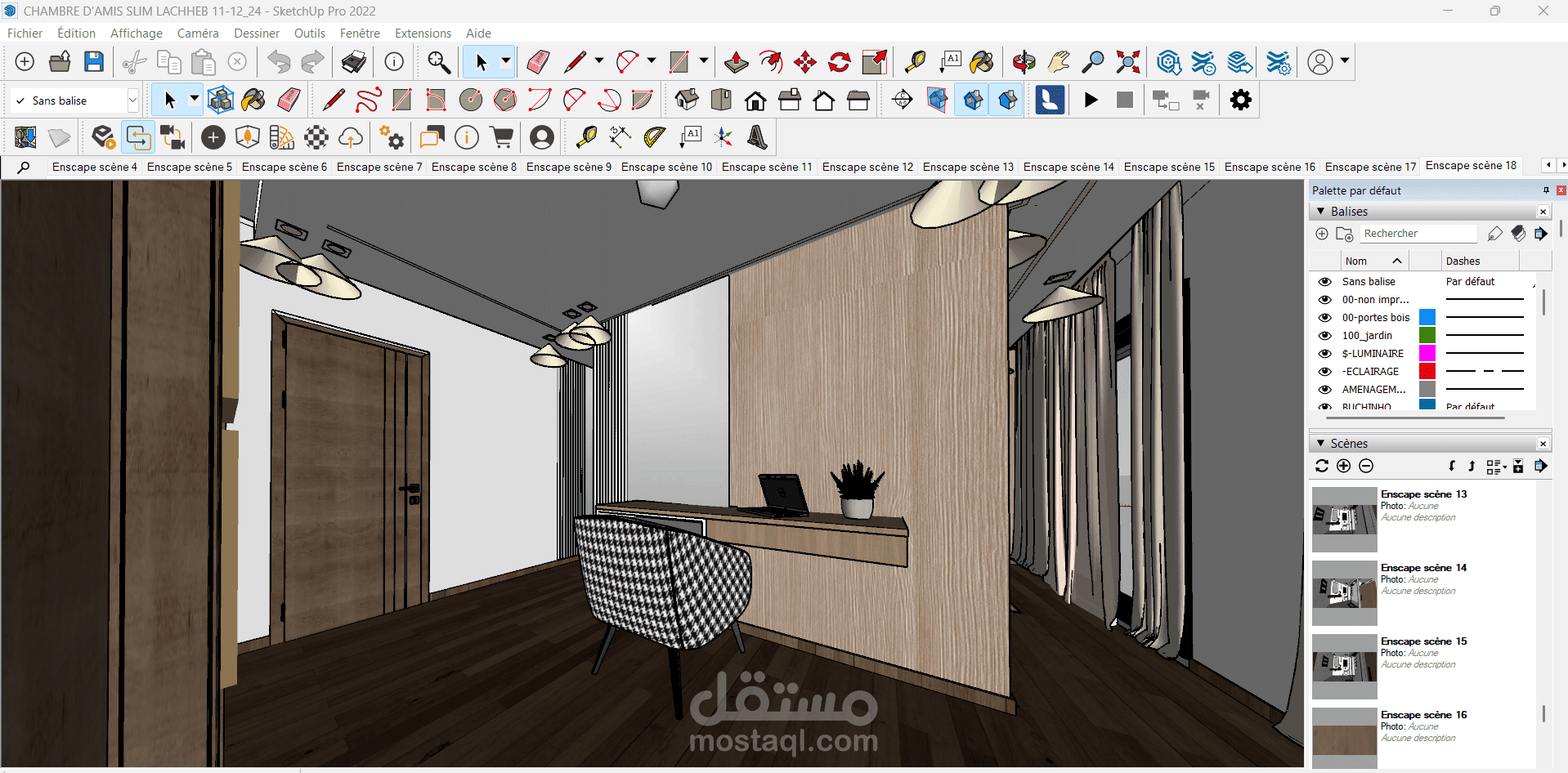The width and height of the screenshot is (1568, 773).
Task: Open the Sans balise tag dropdown
Action: (132, 101)
